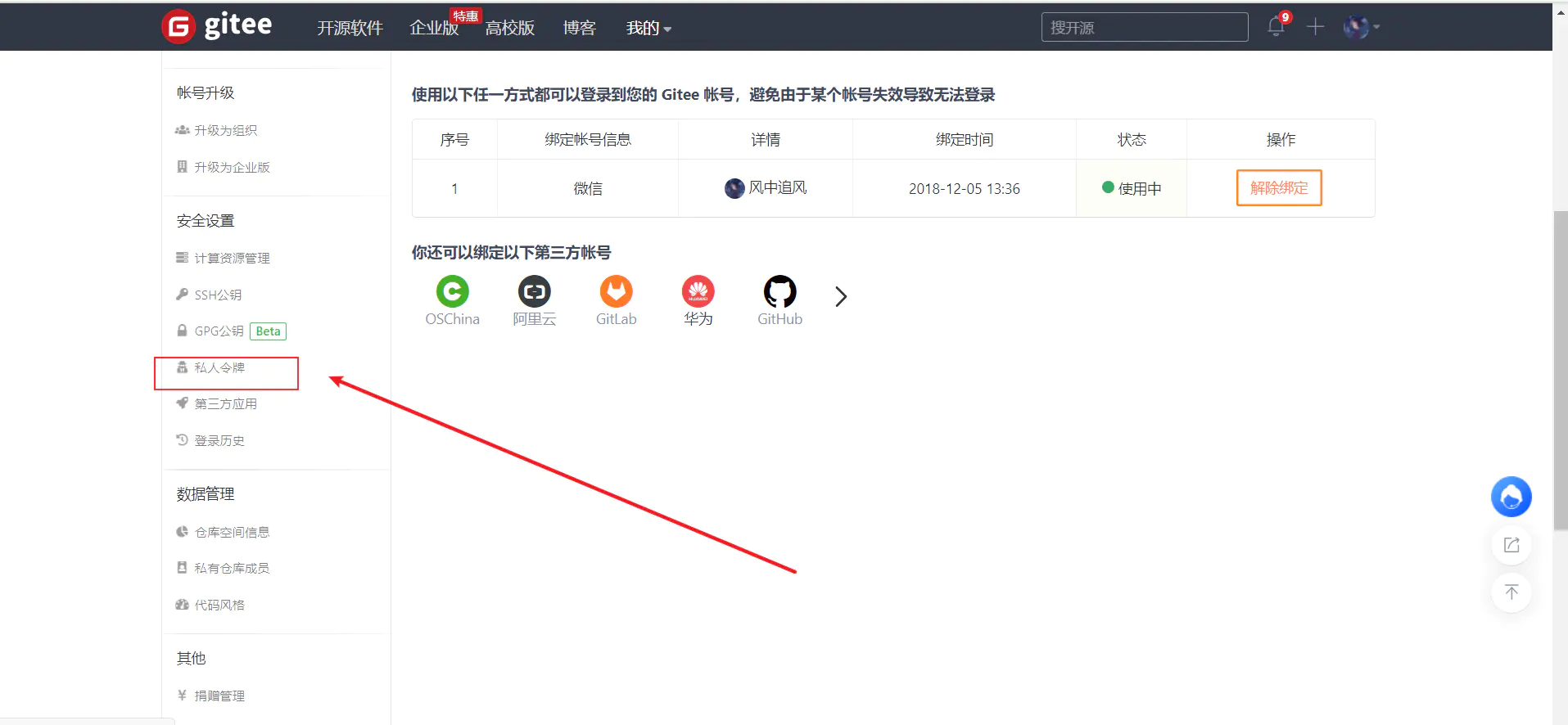Go to 开源软件 page
The image size is (1568, 725).
click(x=350, y=28)
